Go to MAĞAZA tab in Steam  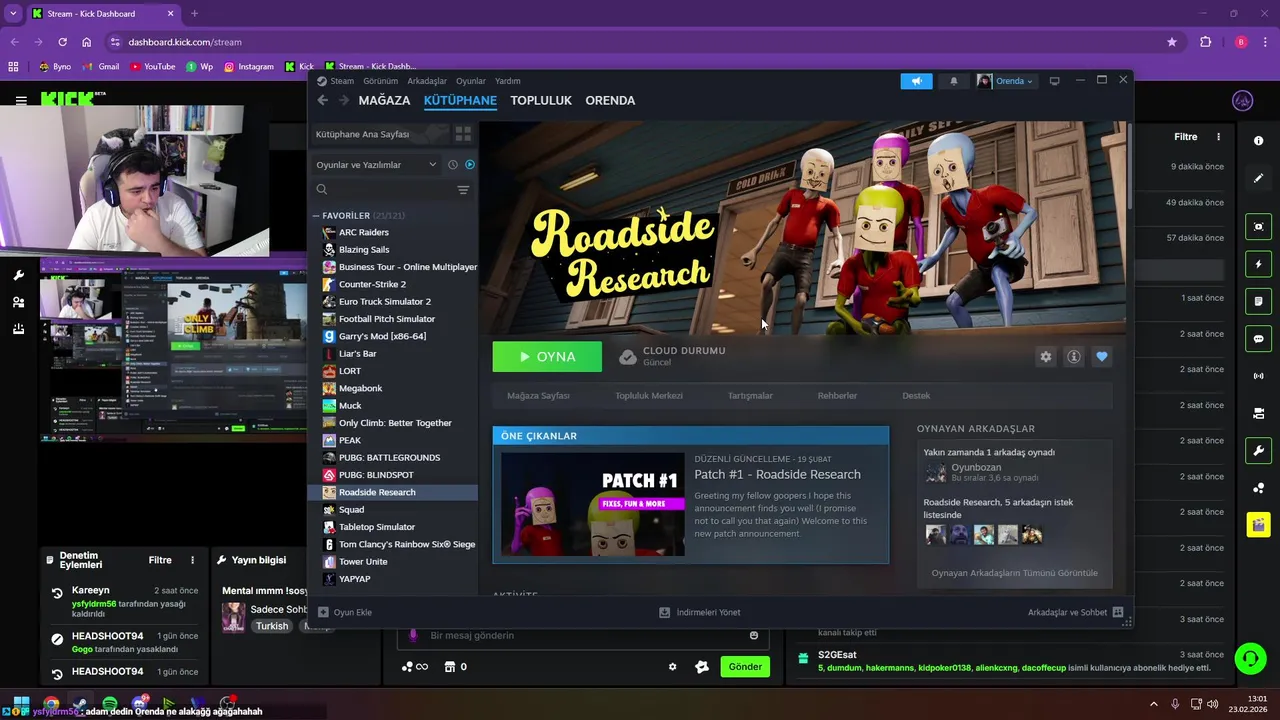(384, 100)
